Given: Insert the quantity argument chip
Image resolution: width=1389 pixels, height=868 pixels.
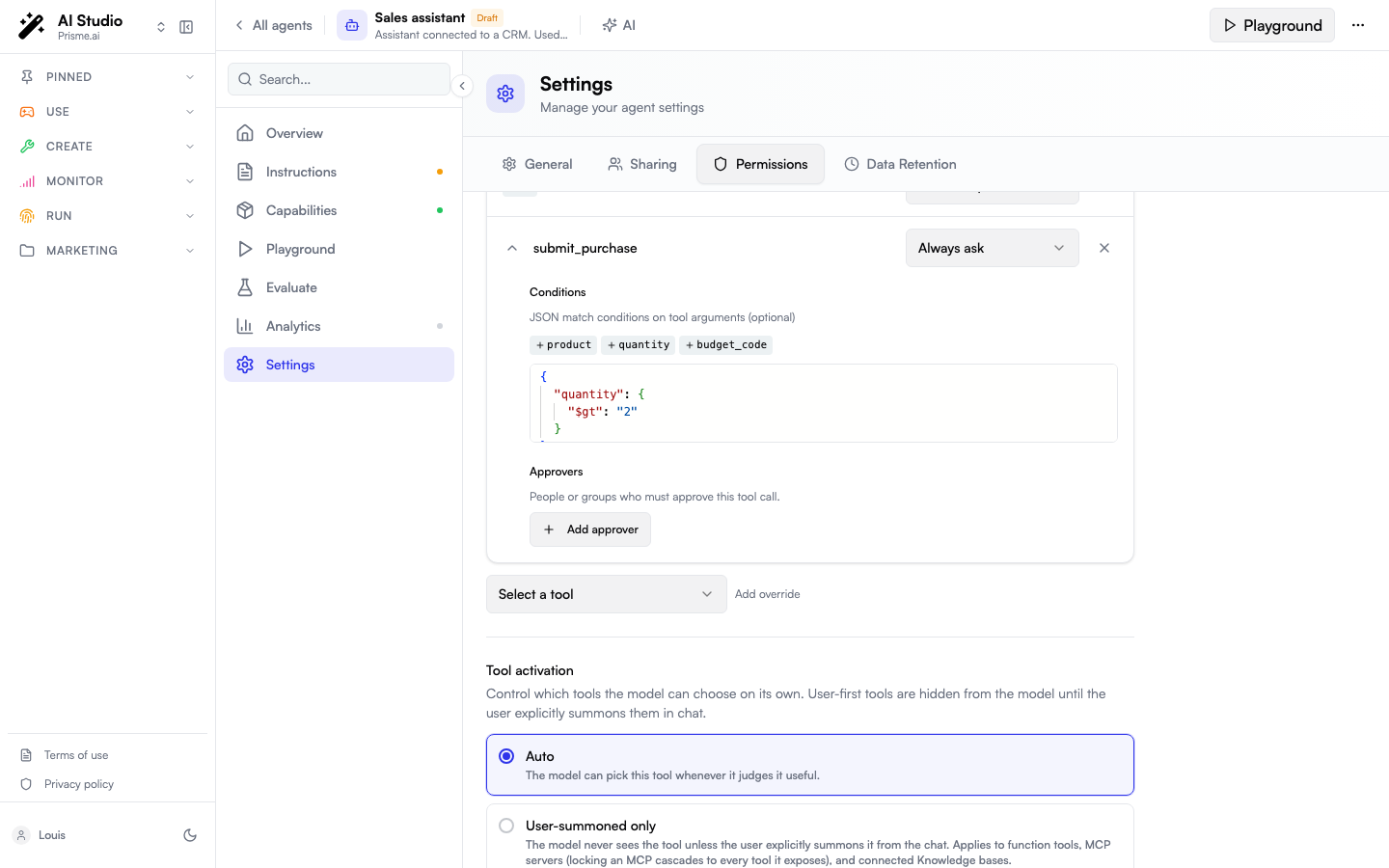Looking at the screenshot, I should tap(639, 344).
